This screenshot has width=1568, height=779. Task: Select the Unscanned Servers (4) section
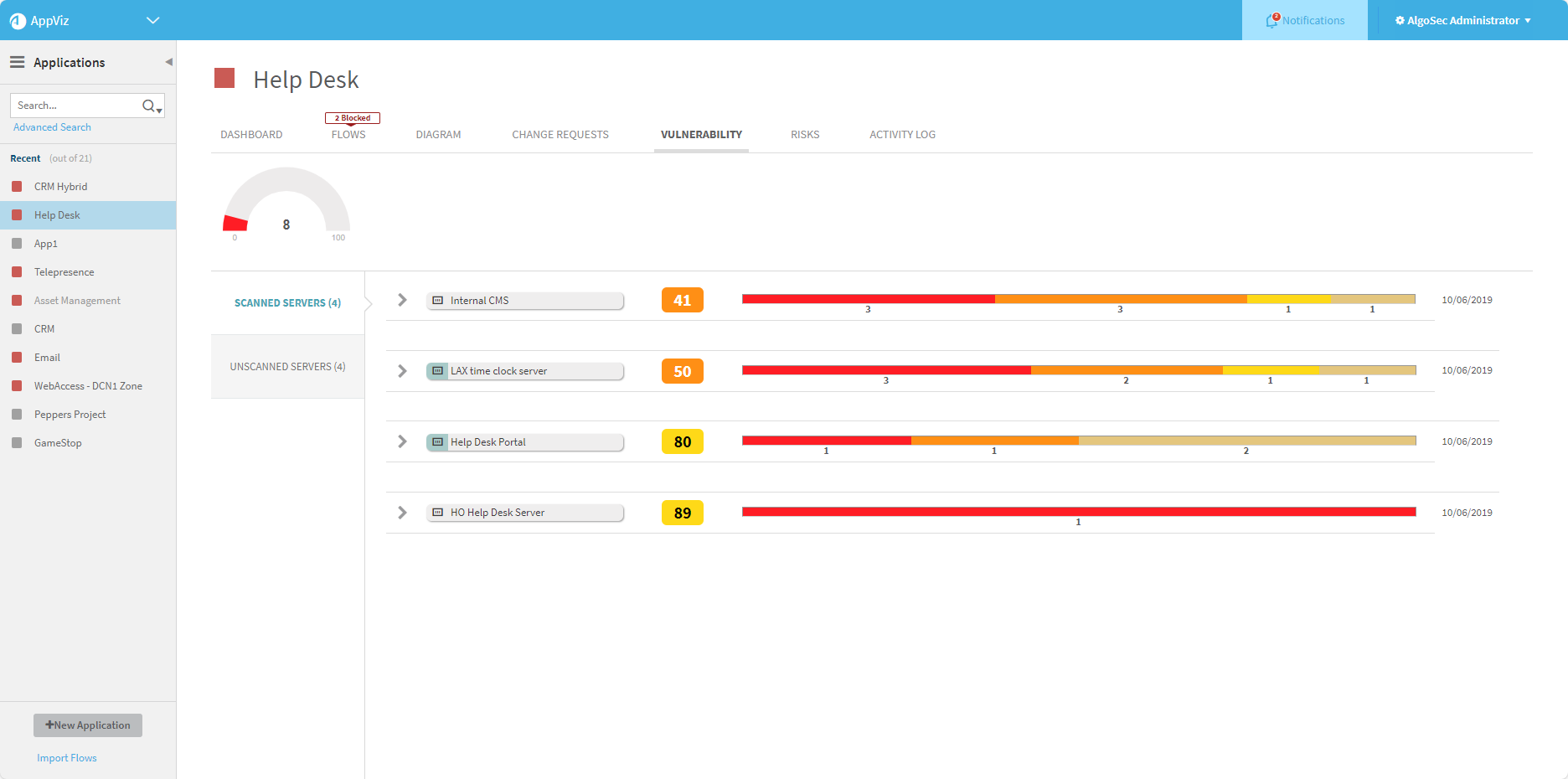[x=287, y=367]
